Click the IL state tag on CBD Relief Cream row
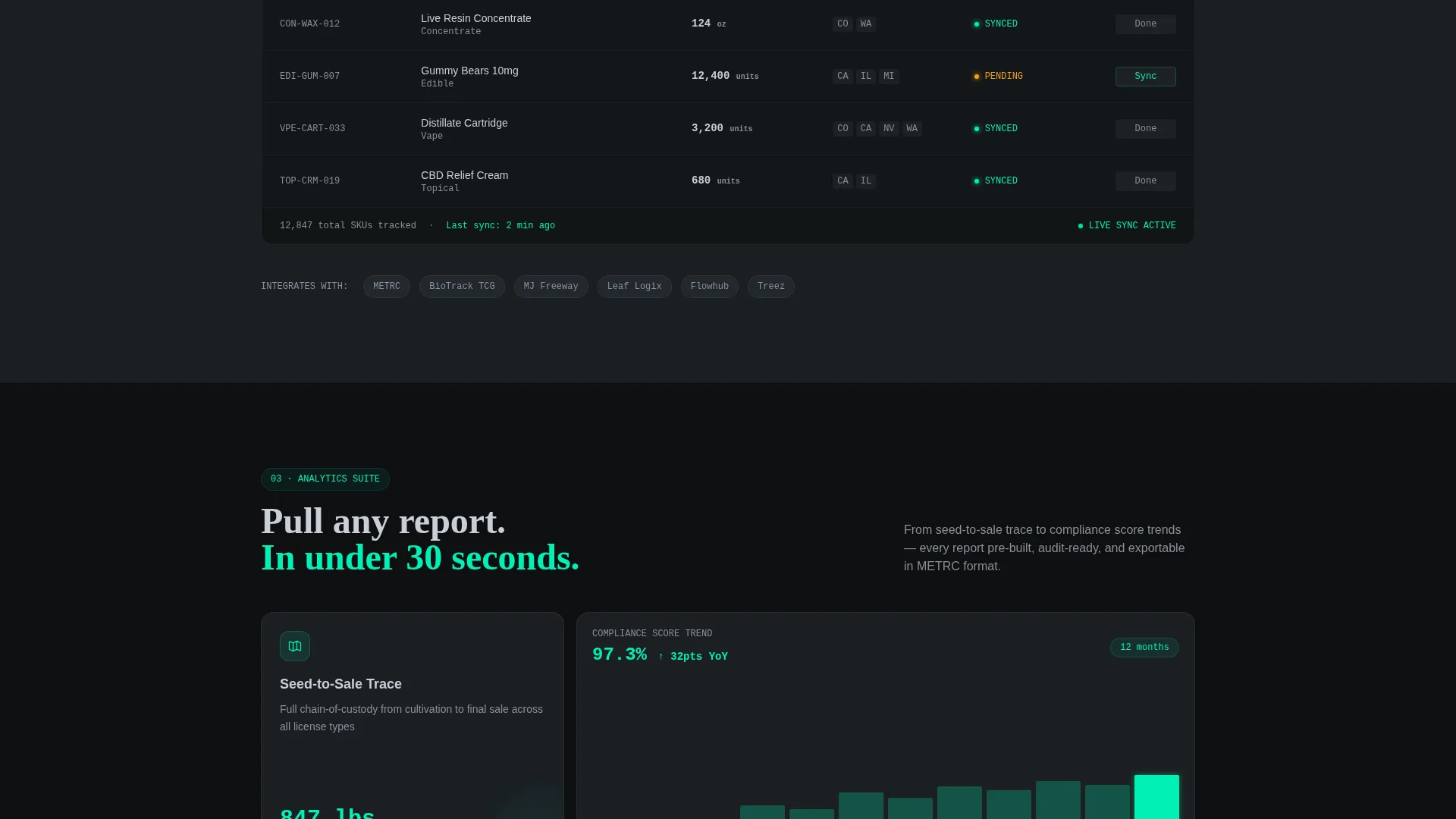 click(x=866, y=181)
